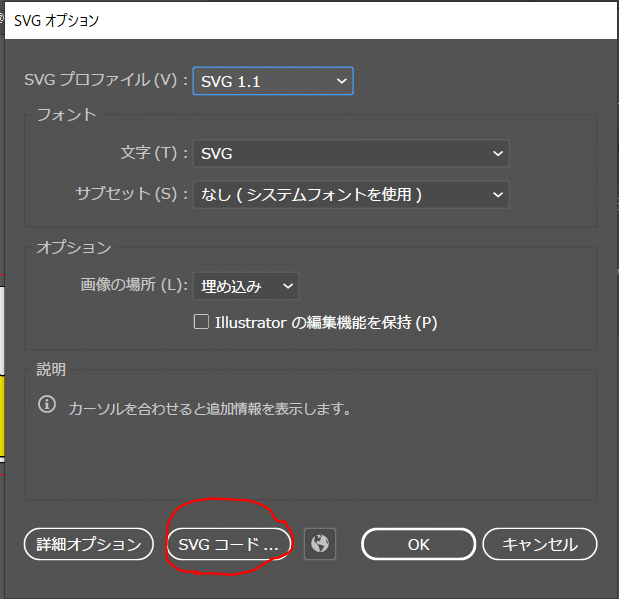Click the キャンセル button

[x=540, y=544]
